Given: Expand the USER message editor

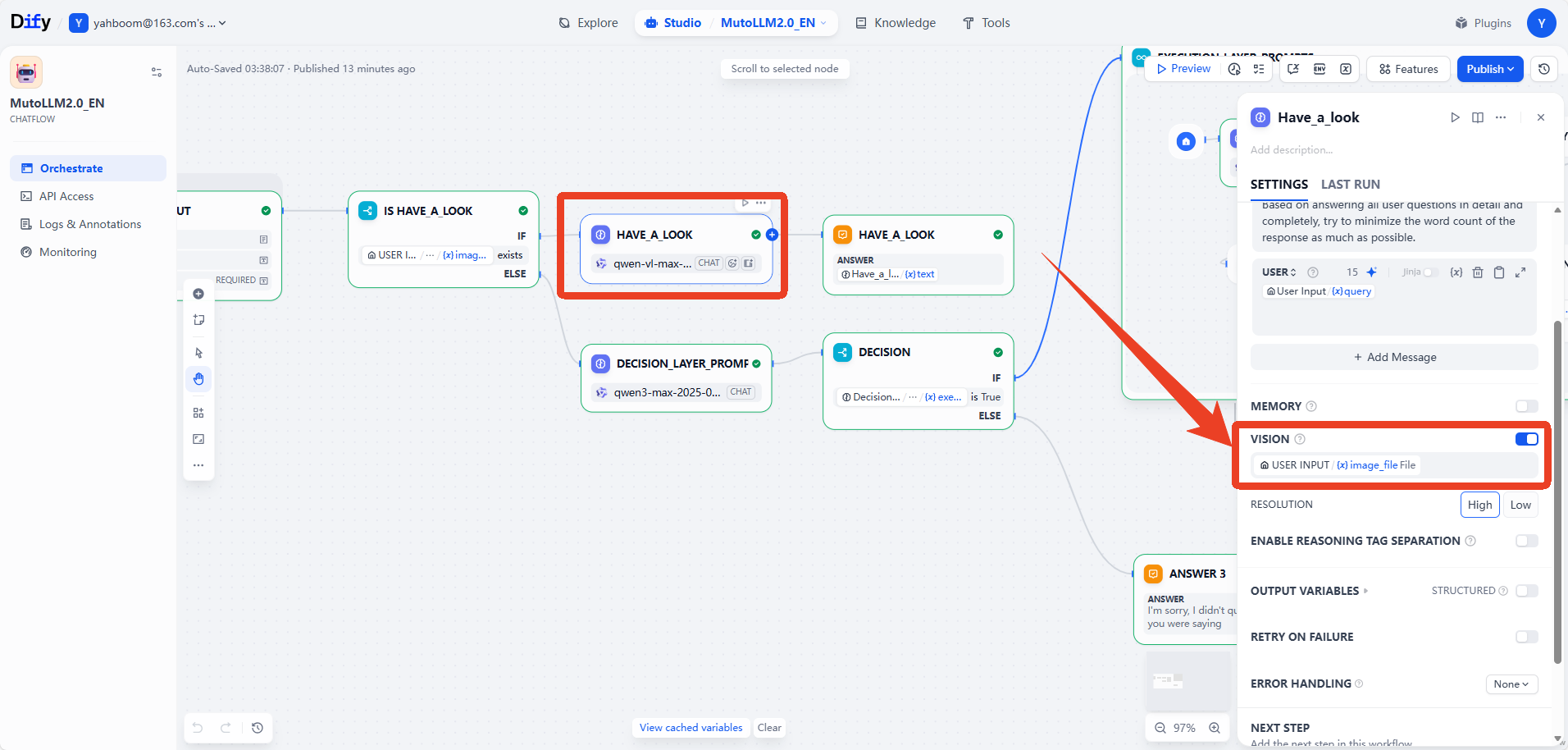Looking at the screenshot, I should [x=1520, y=272].
